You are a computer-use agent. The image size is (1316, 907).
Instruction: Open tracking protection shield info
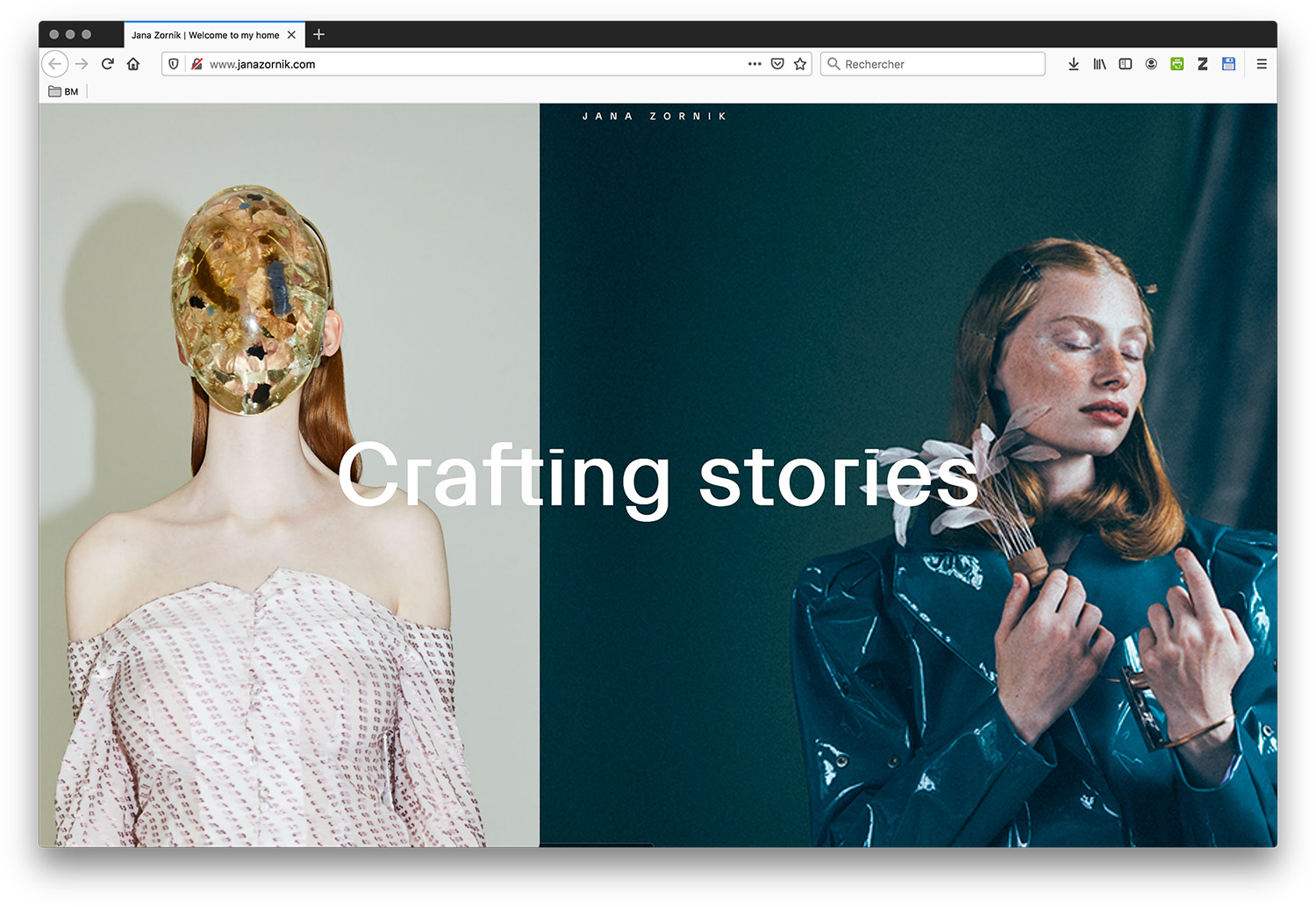(x=174, y=64)
